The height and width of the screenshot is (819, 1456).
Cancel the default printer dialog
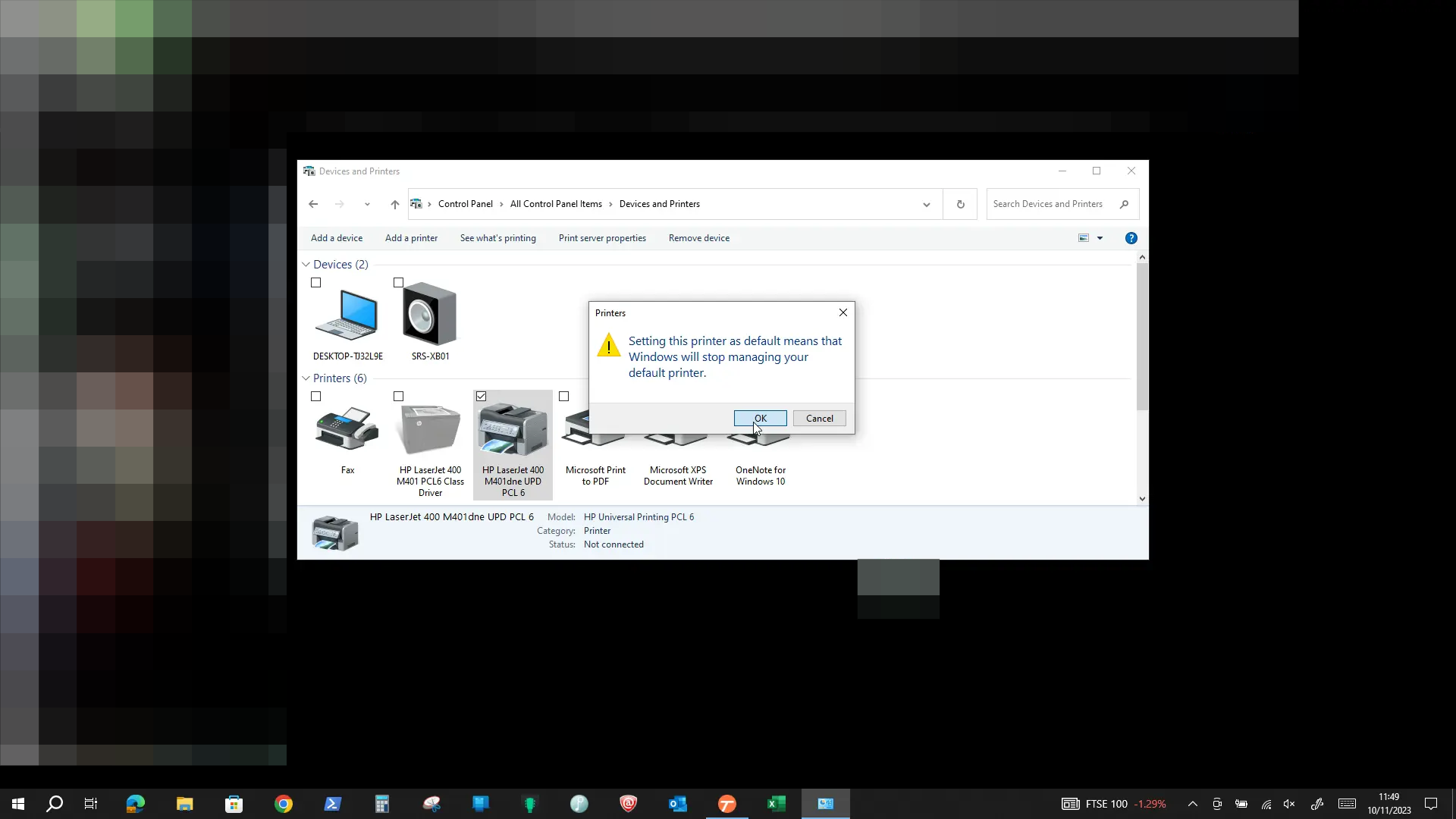(819, 419)
